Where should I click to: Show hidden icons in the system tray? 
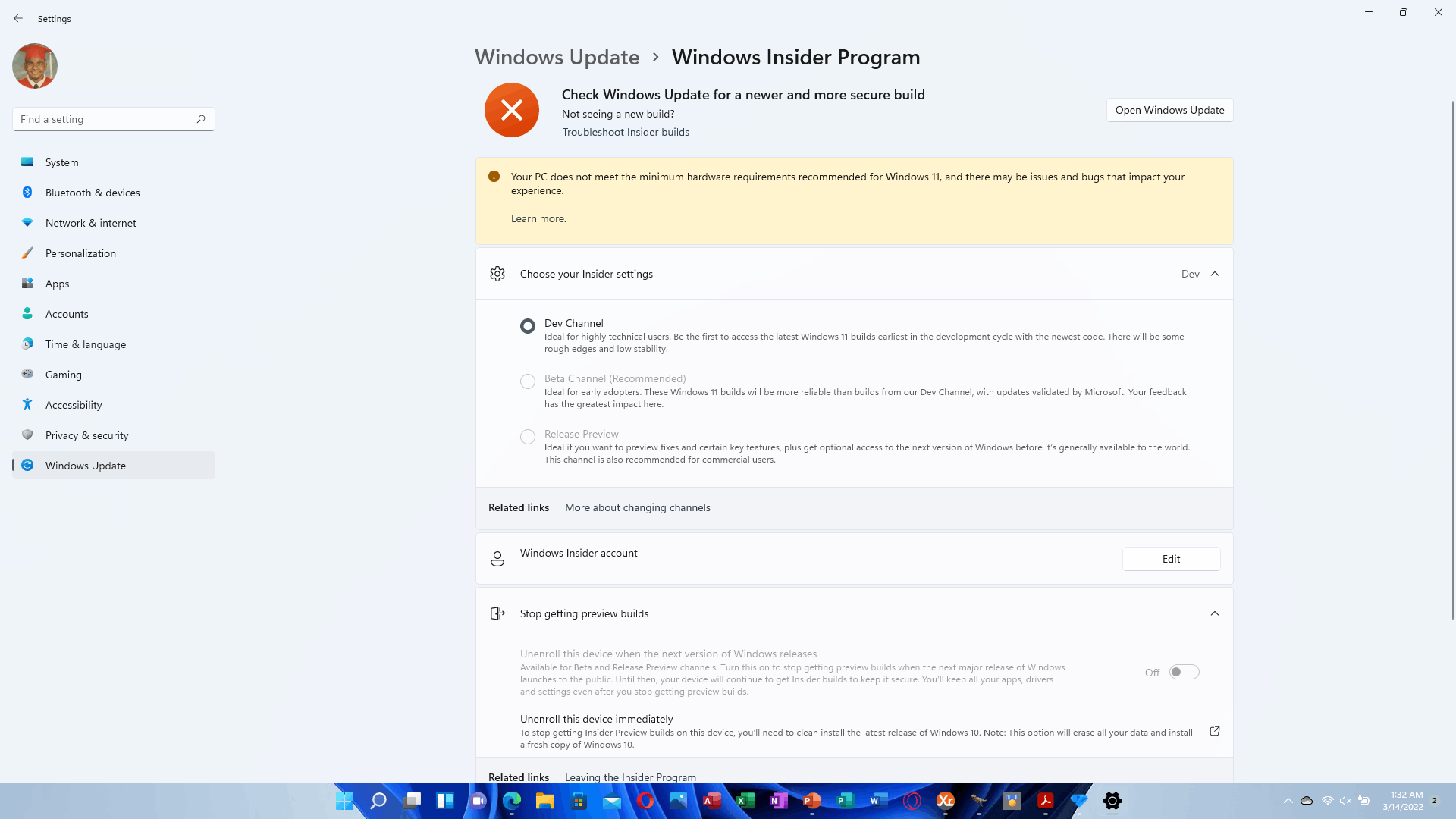point(1288,801)
